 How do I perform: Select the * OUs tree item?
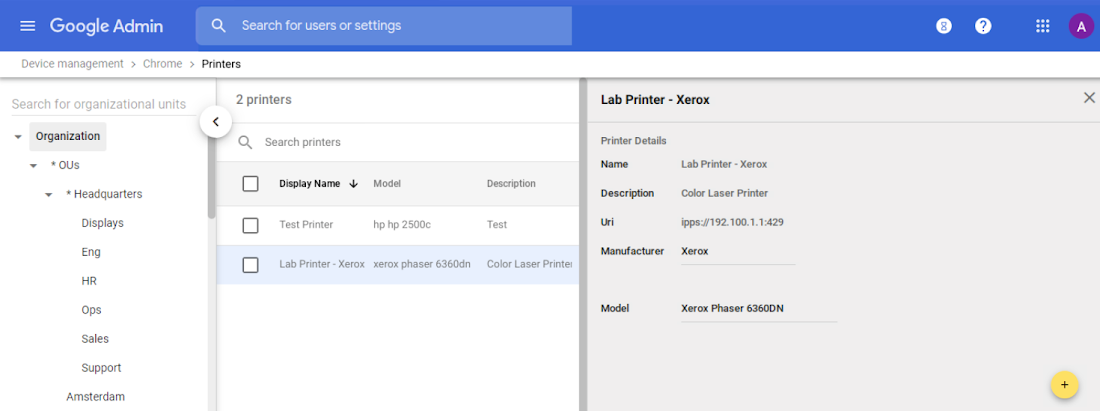click(x=65, y=166)
